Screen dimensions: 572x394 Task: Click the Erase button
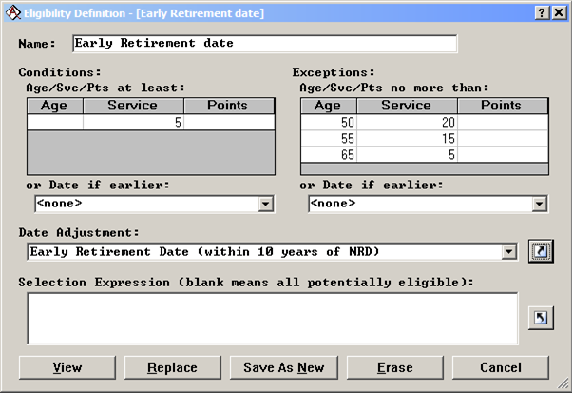point(395,368)
